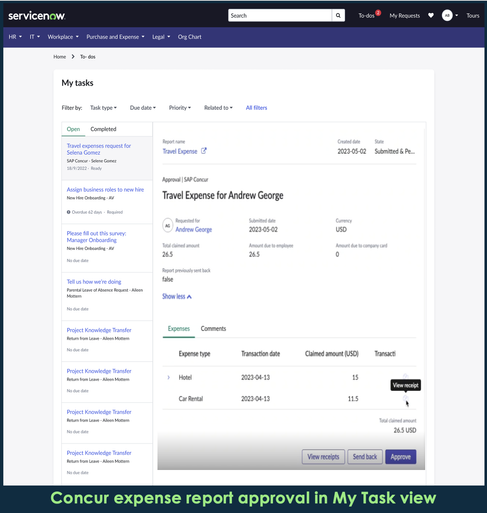Image resolution: width=487 pixels, height=513 pixels.
Task: Open Related to filter dropdown
Action: (x=218, y=108)
